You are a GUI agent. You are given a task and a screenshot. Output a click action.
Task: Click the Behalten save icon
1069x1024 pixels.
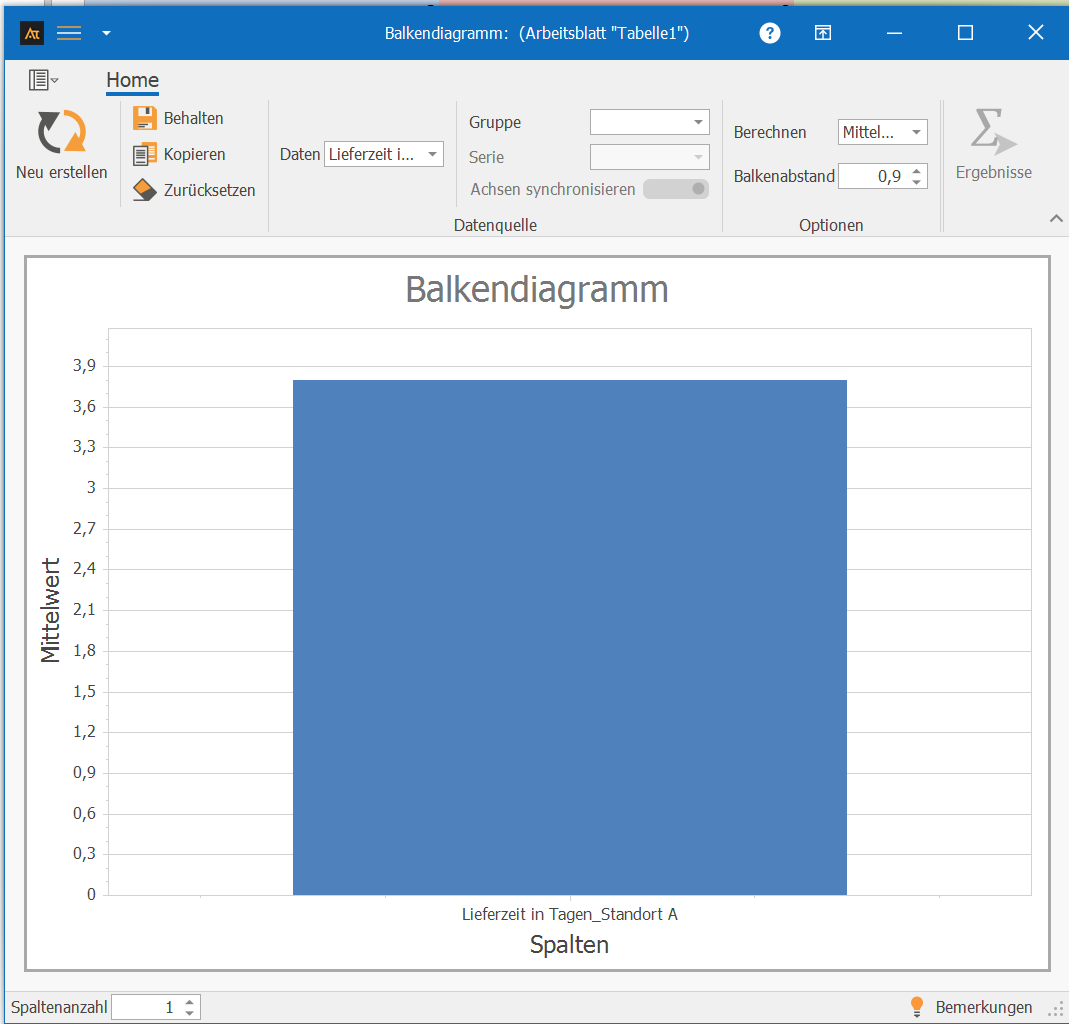145,118
